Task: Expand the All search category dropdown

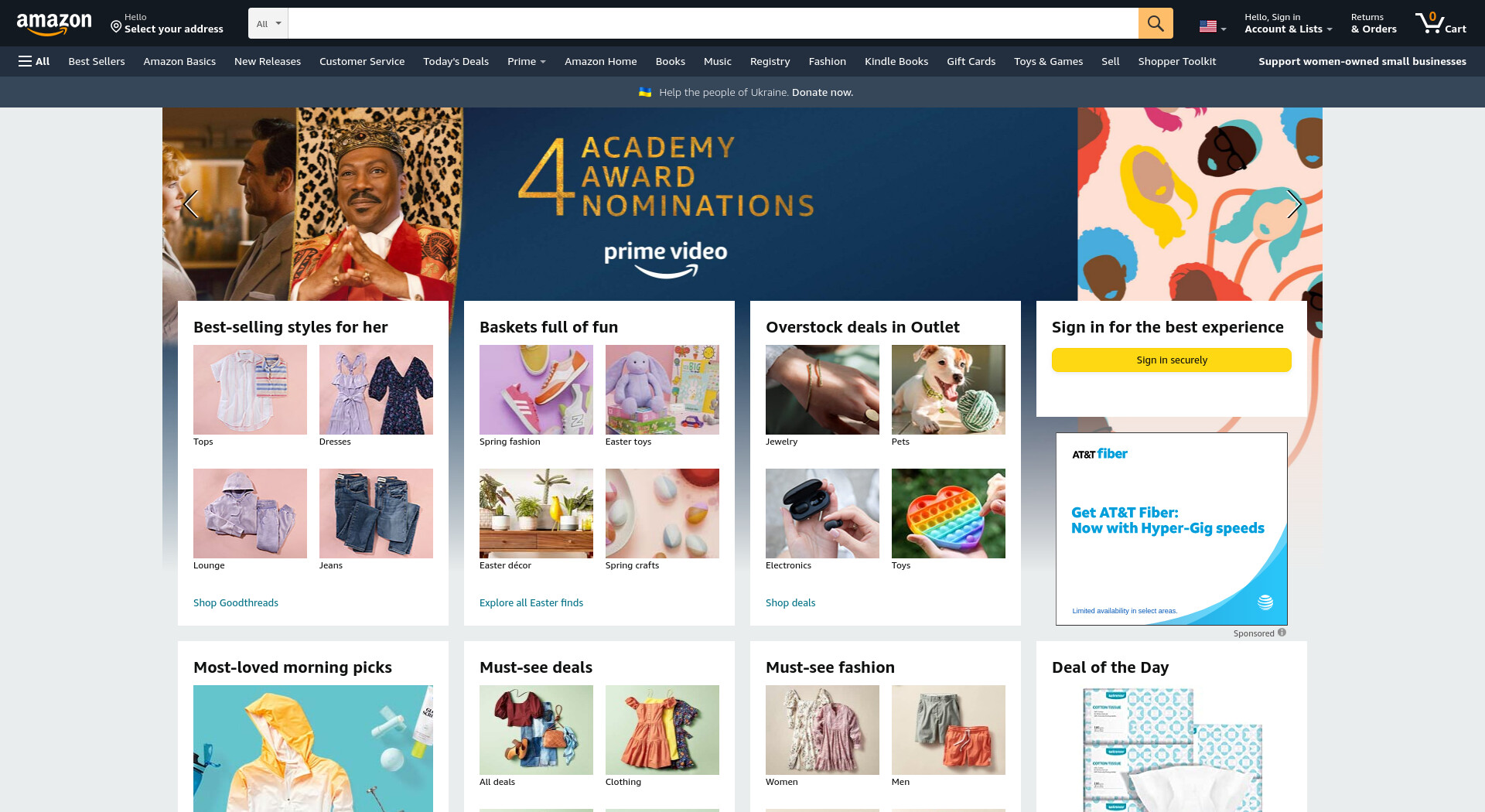Action: [268, 23]
